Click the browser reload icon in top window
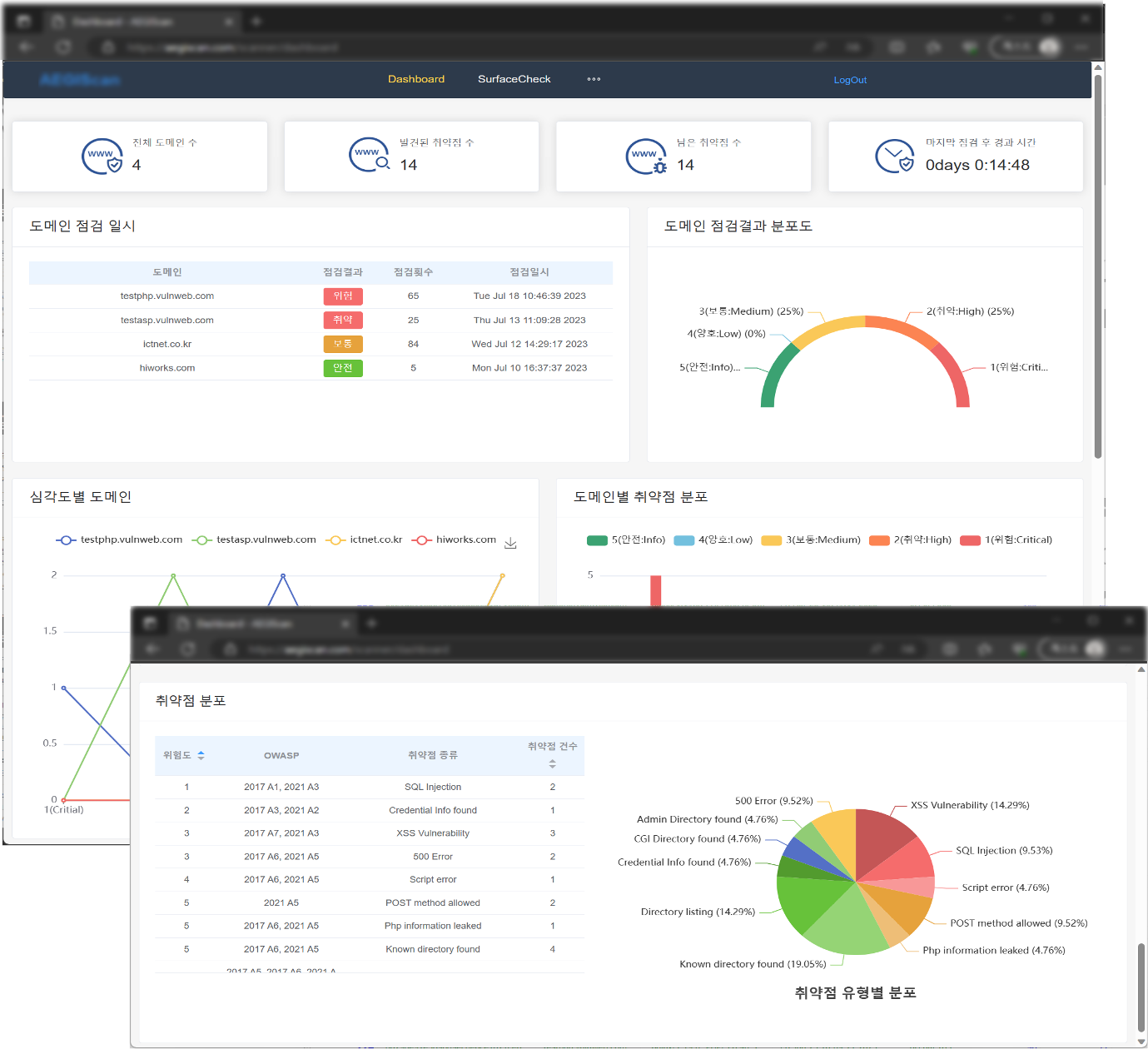The height and width of the screenshot is (1049, 1148). click(63, 47)
